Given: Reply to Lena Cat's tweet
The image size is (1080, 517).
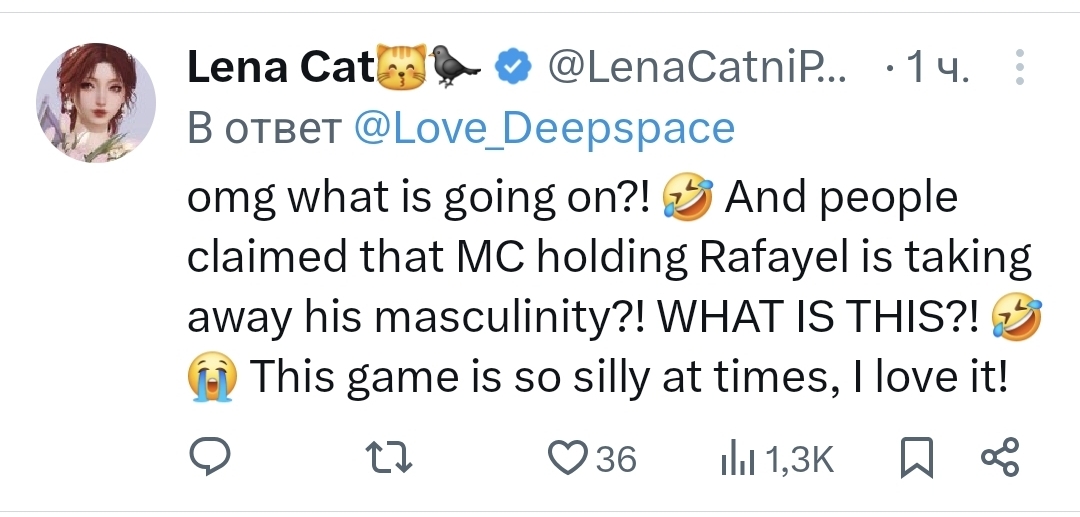Looking at the screenshot, I should (x=211, y=459).
